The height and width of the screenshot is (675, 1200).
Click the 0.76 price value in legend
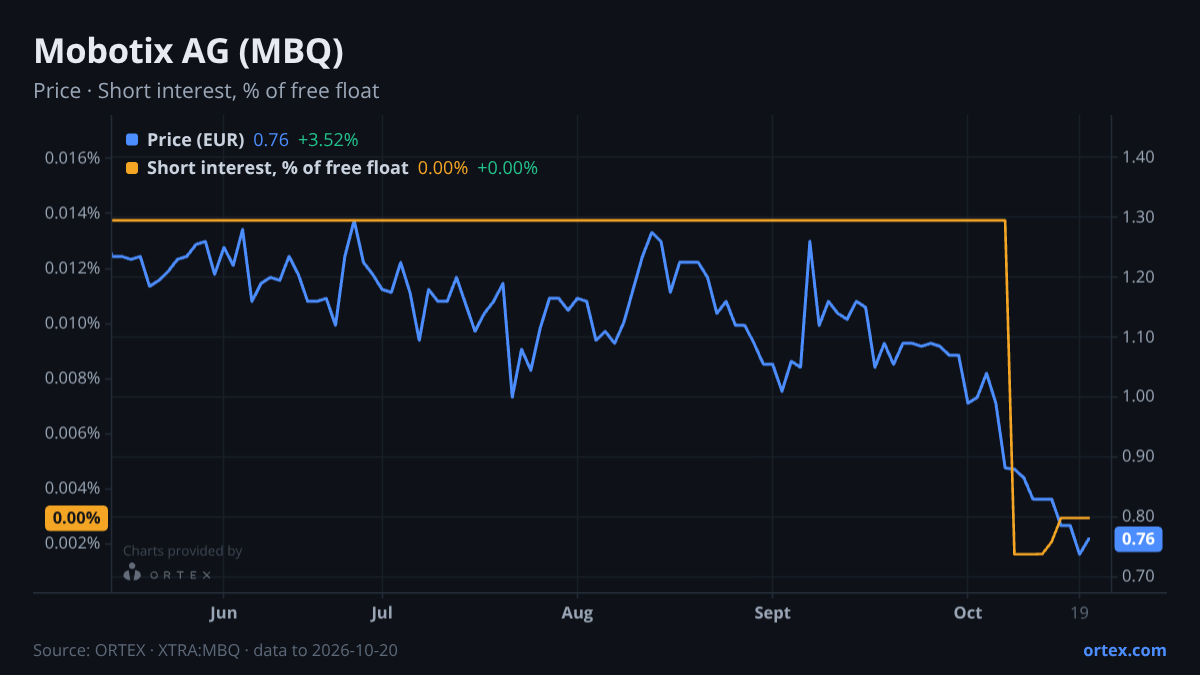pyautogui.click(x=271, y=140)
